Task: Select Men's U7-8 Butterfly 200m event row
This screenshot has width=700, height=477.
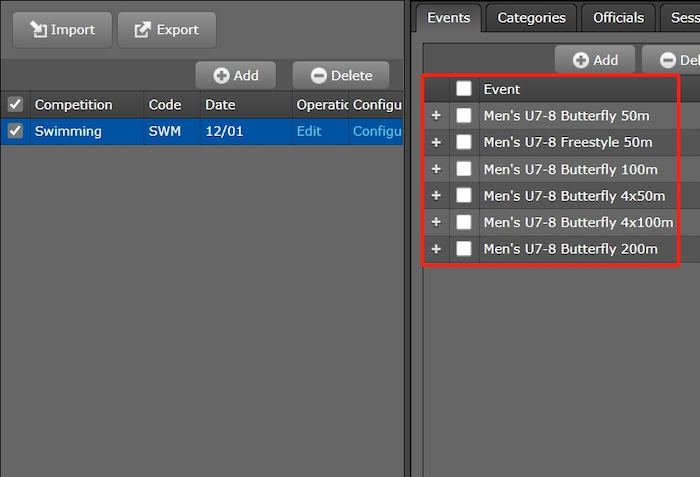Action: (x=570, y=249)
